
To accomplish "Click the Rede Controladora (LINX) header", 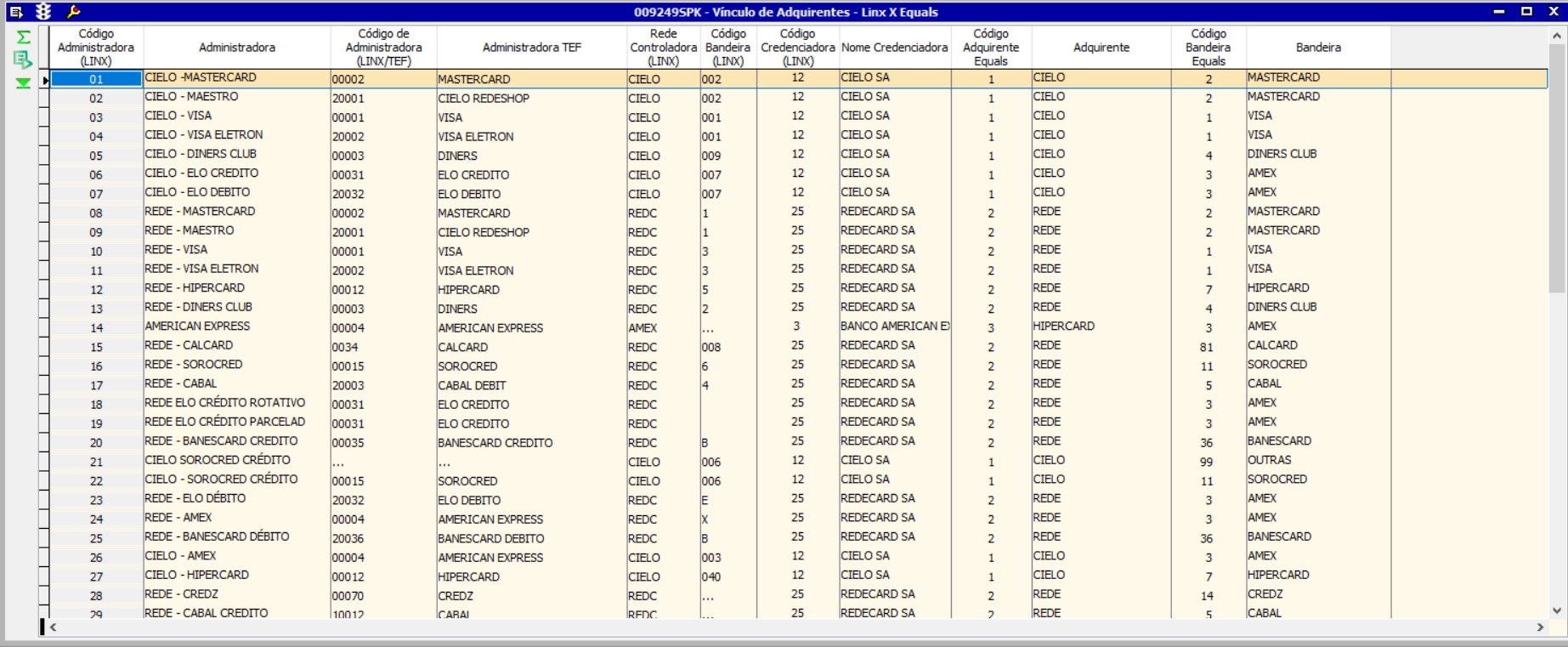I will [x=664, y=48].
